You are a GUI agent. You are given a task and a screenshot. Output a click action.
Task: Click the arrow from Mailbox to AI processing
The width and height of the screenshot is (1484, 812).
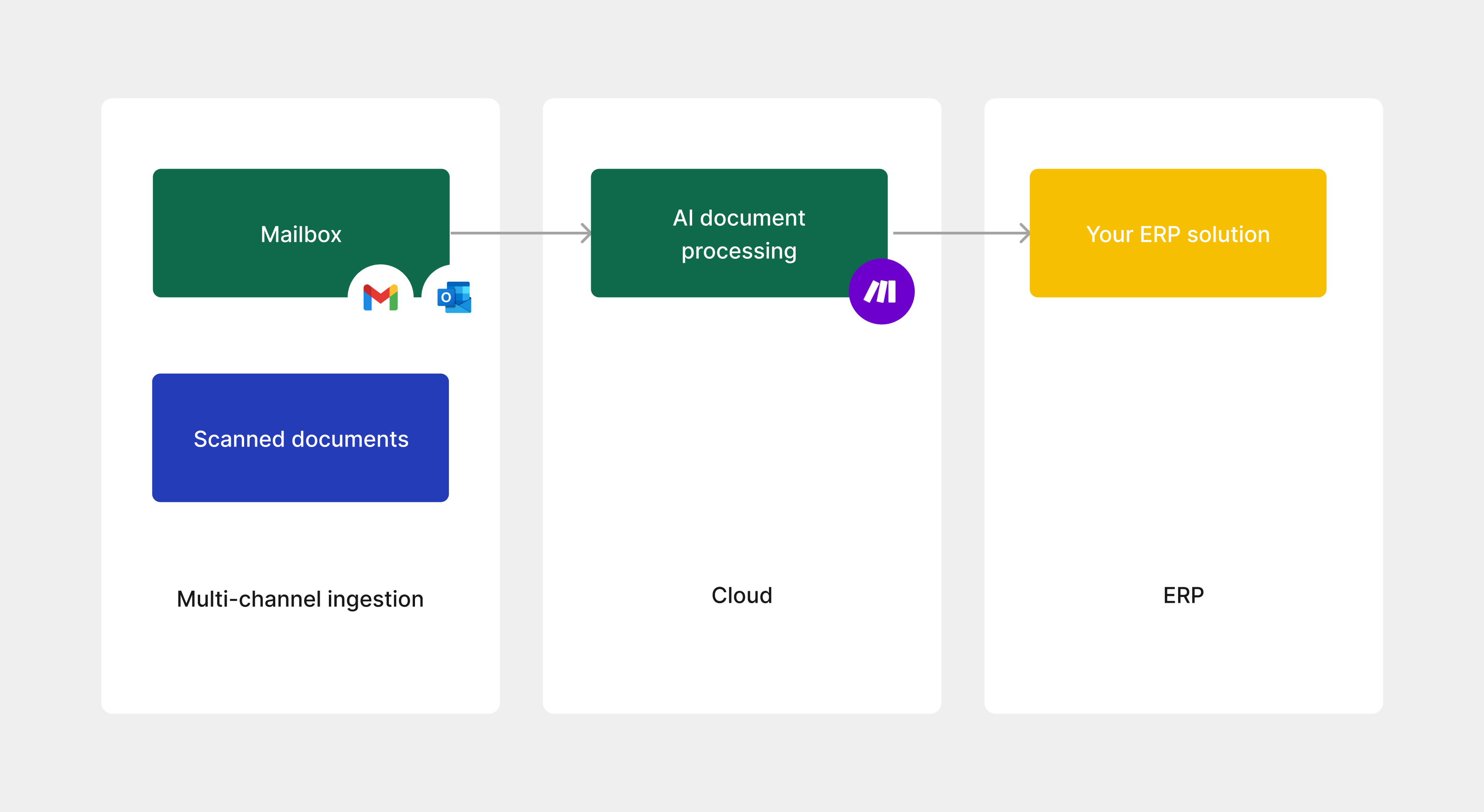(x=520, y=233)
